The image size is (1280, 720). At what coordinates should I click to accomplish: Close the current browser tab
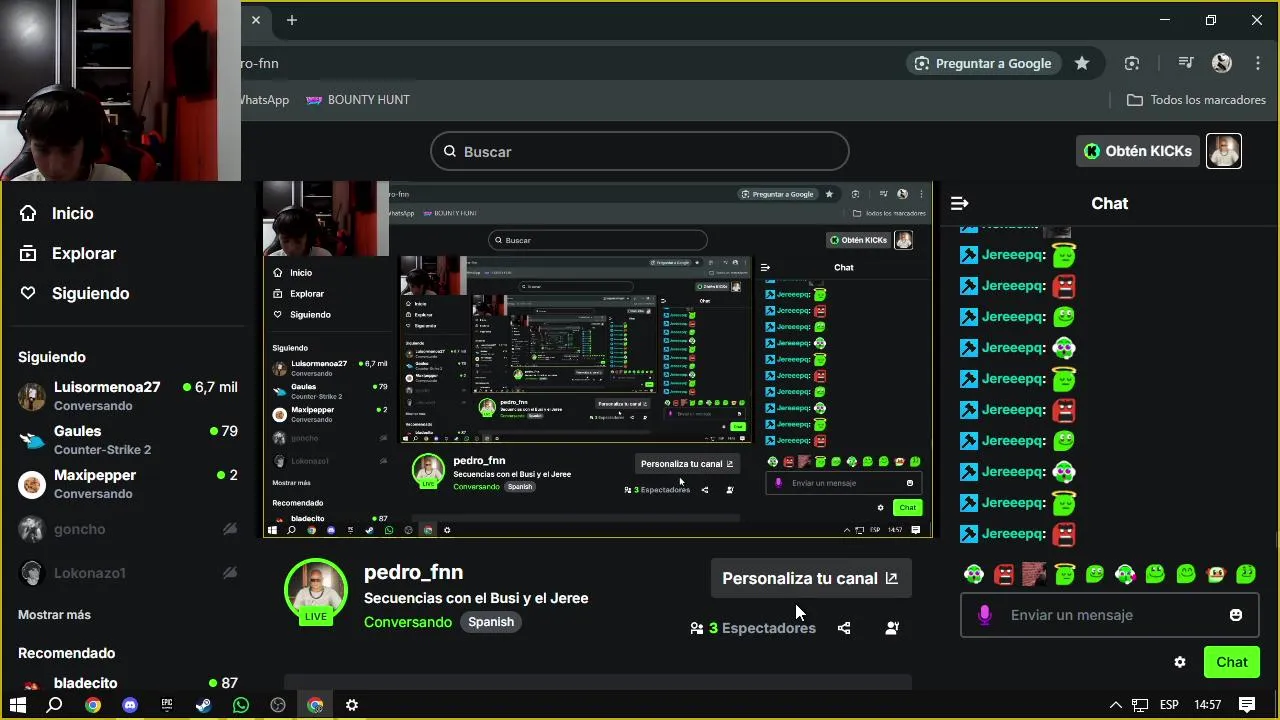click(256, 20)
